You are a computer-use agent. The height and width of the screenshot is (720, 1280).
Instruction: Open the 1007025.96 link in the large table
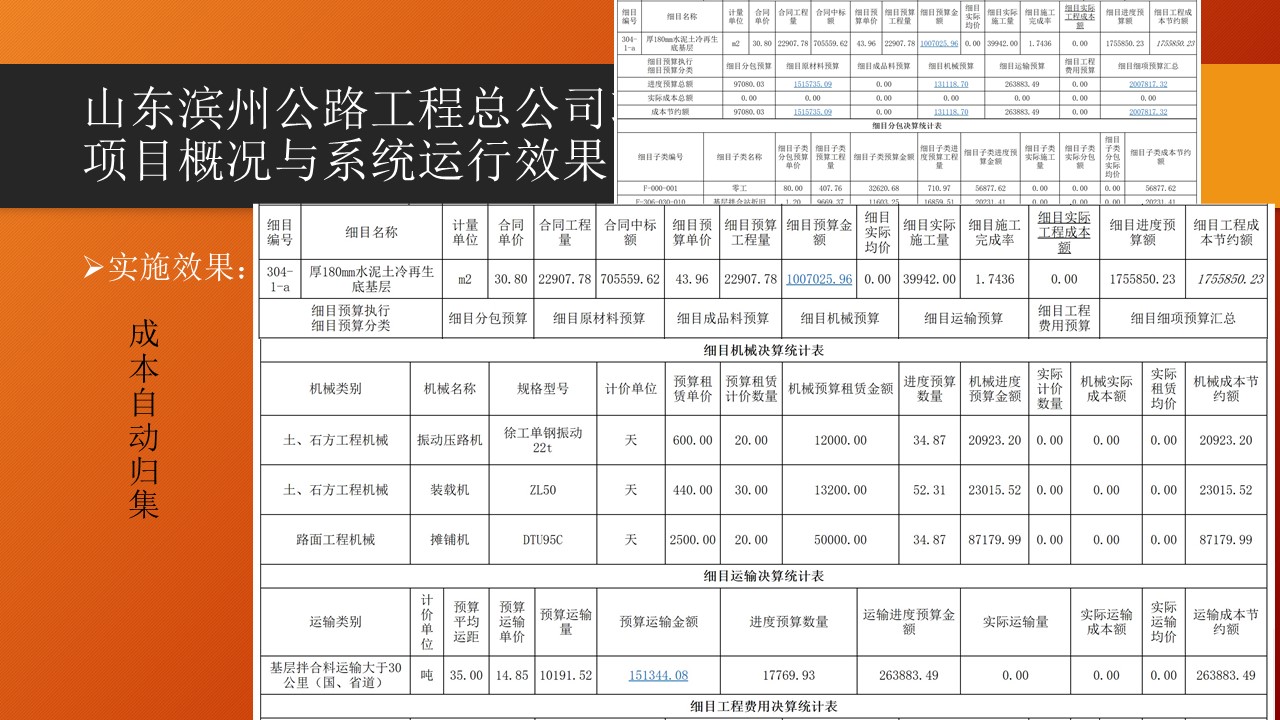(x=819, y=279)
